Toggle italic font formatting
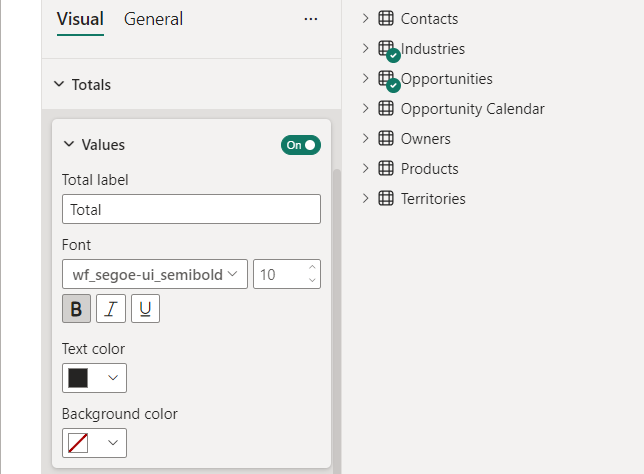Viewport: 644px width, 474px height. tap(111, 309)
